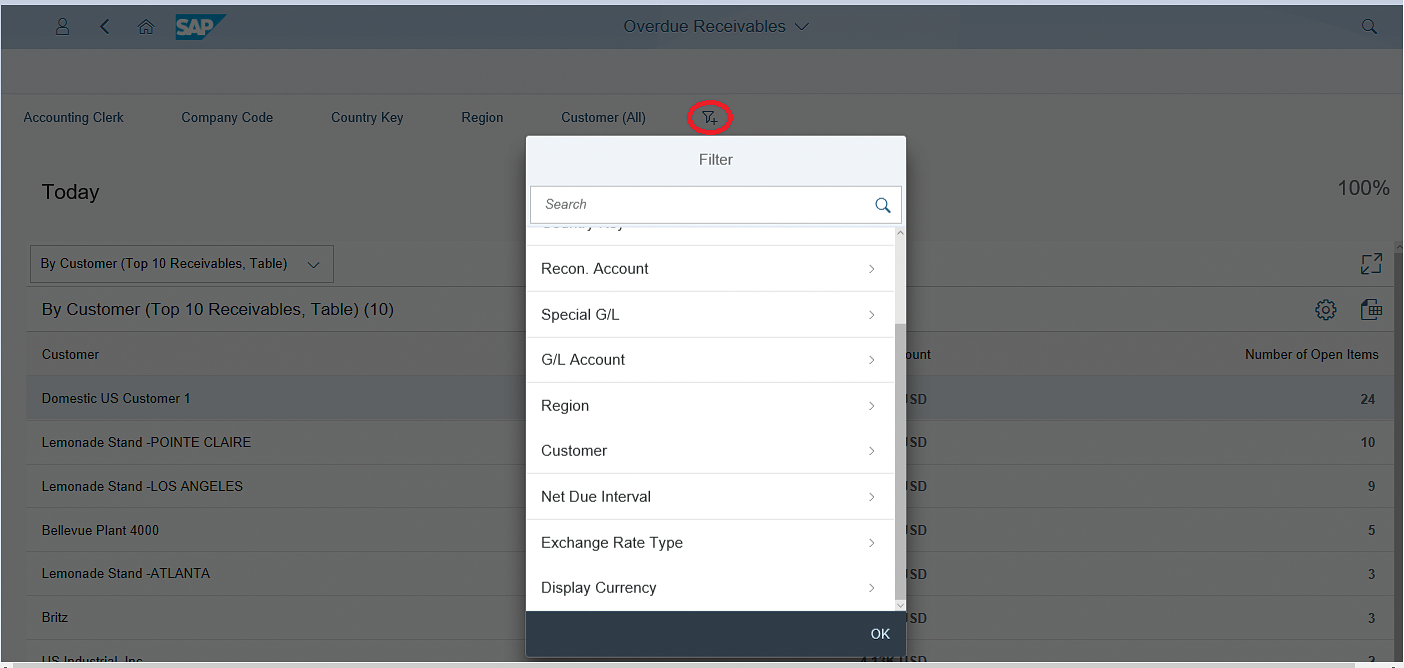Image resolution: width=1404 pixels, height=668 pixels.
Task: Click Number of Open Items column header
Action: 1312,355
